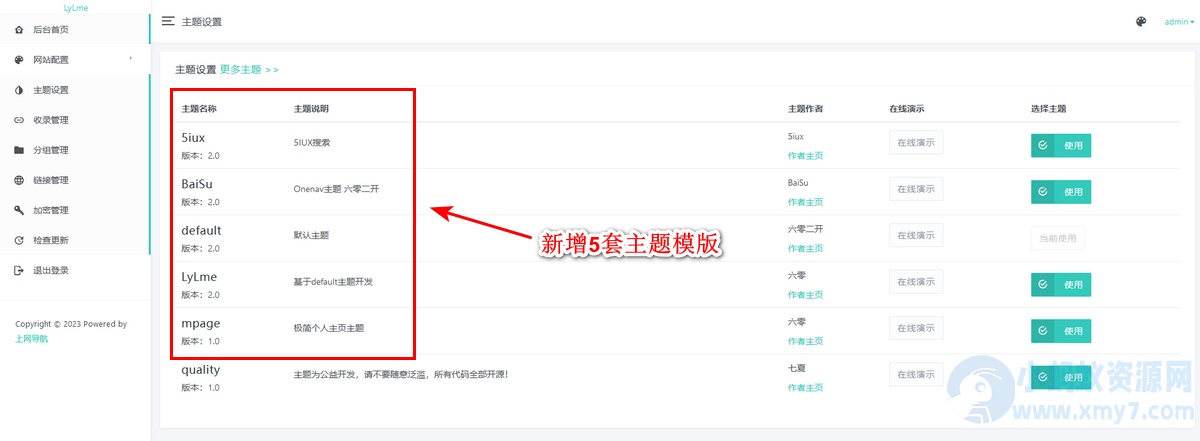Click 在线演示 for the quality theme

coord(916,374)
